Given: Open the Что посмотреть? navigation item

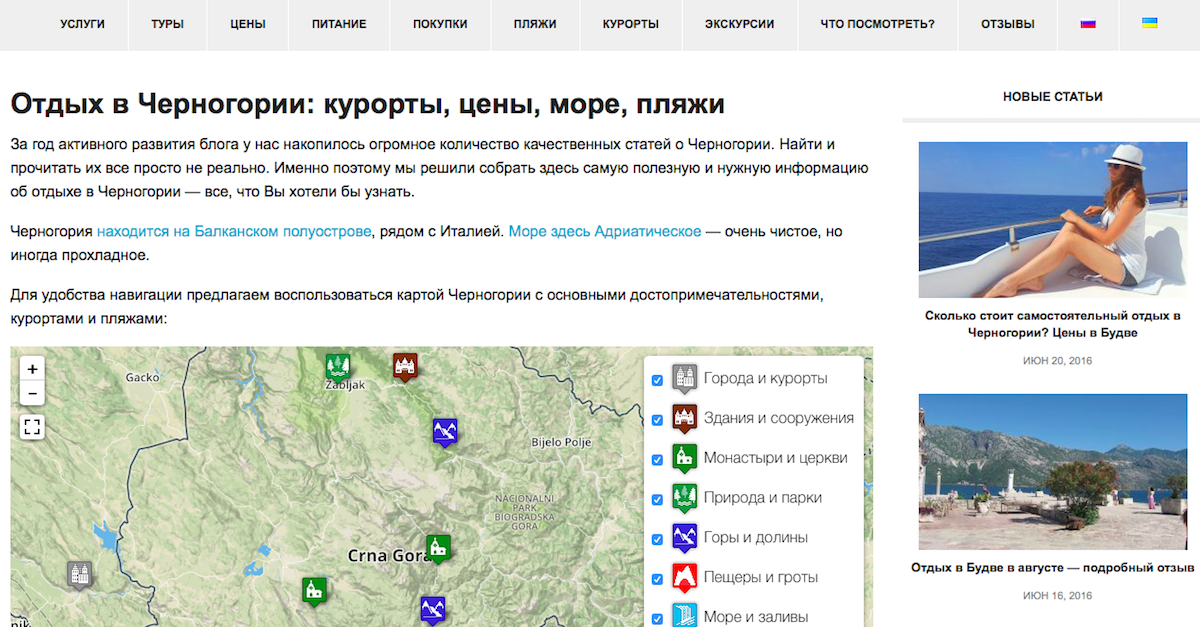Looking at the screenshot, I should click(877, 24).
